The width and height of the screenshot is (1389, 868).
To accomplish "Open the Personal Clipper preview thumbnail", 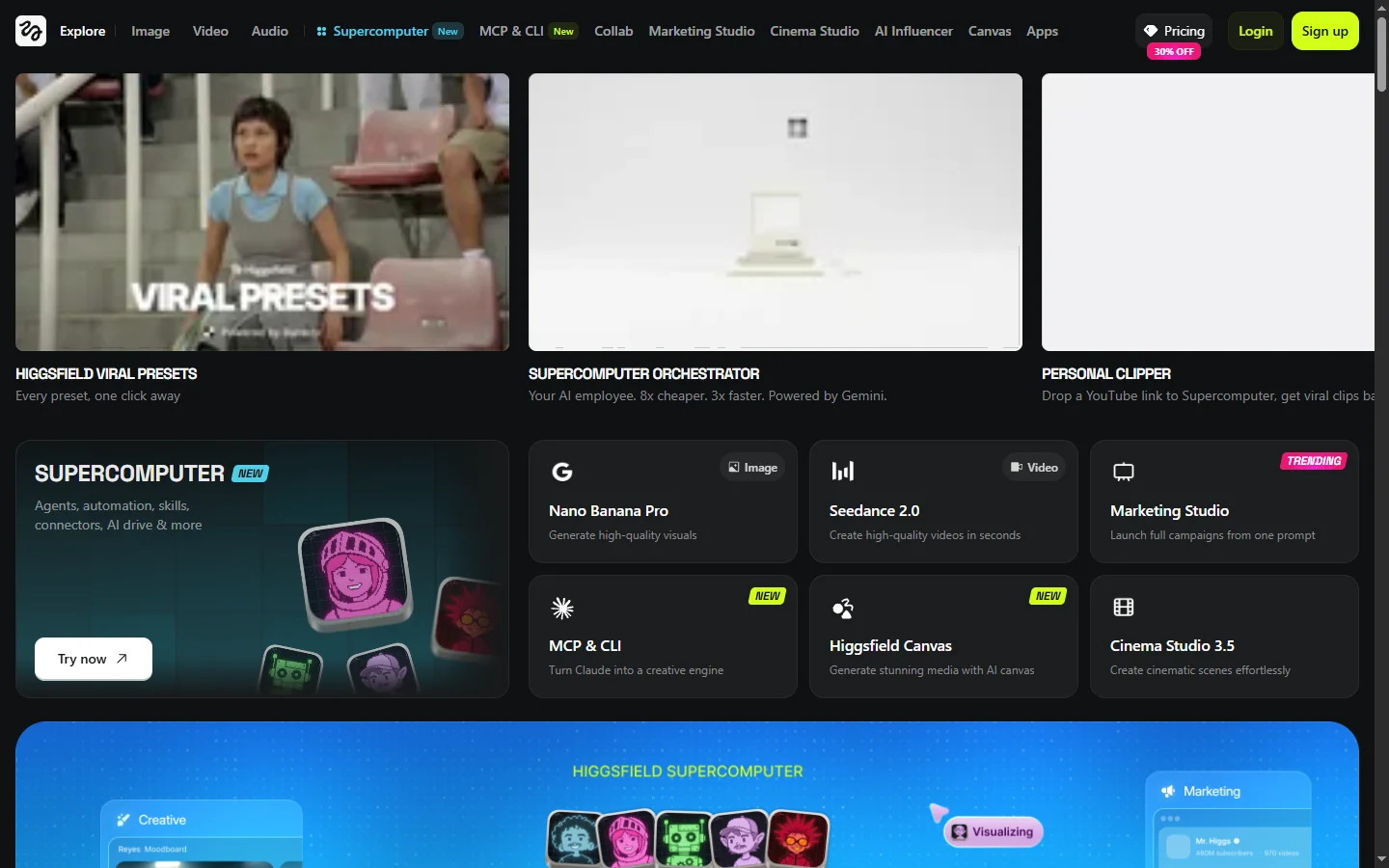I will [1208, 212].
